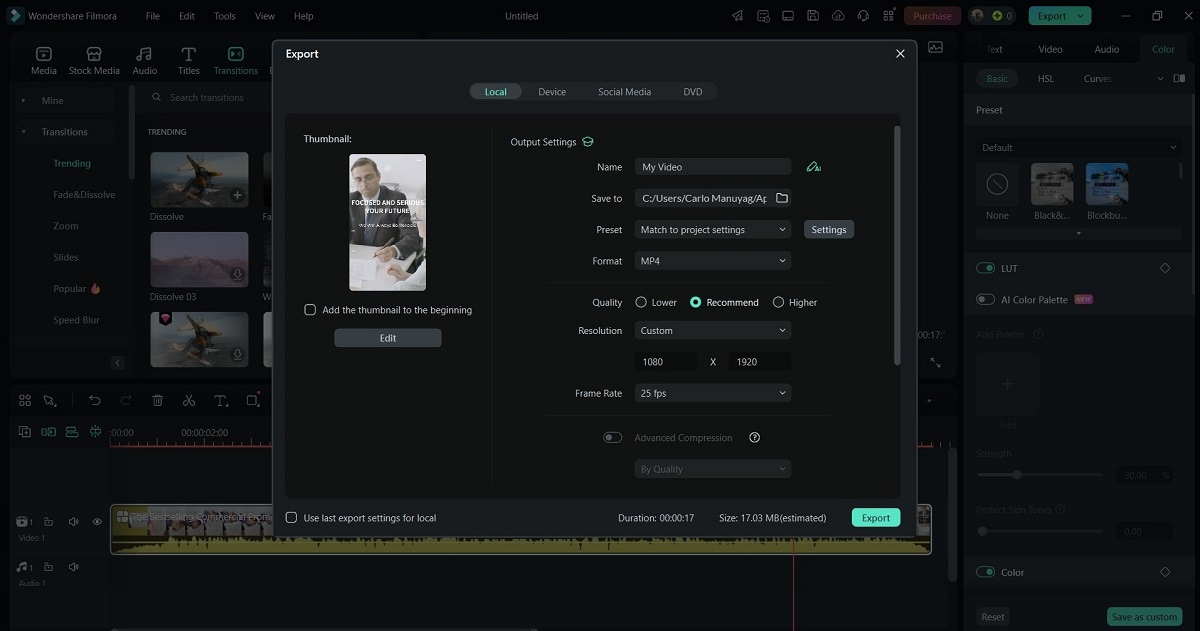
Task: Click the scissors split icon
Action: (188, 400)
